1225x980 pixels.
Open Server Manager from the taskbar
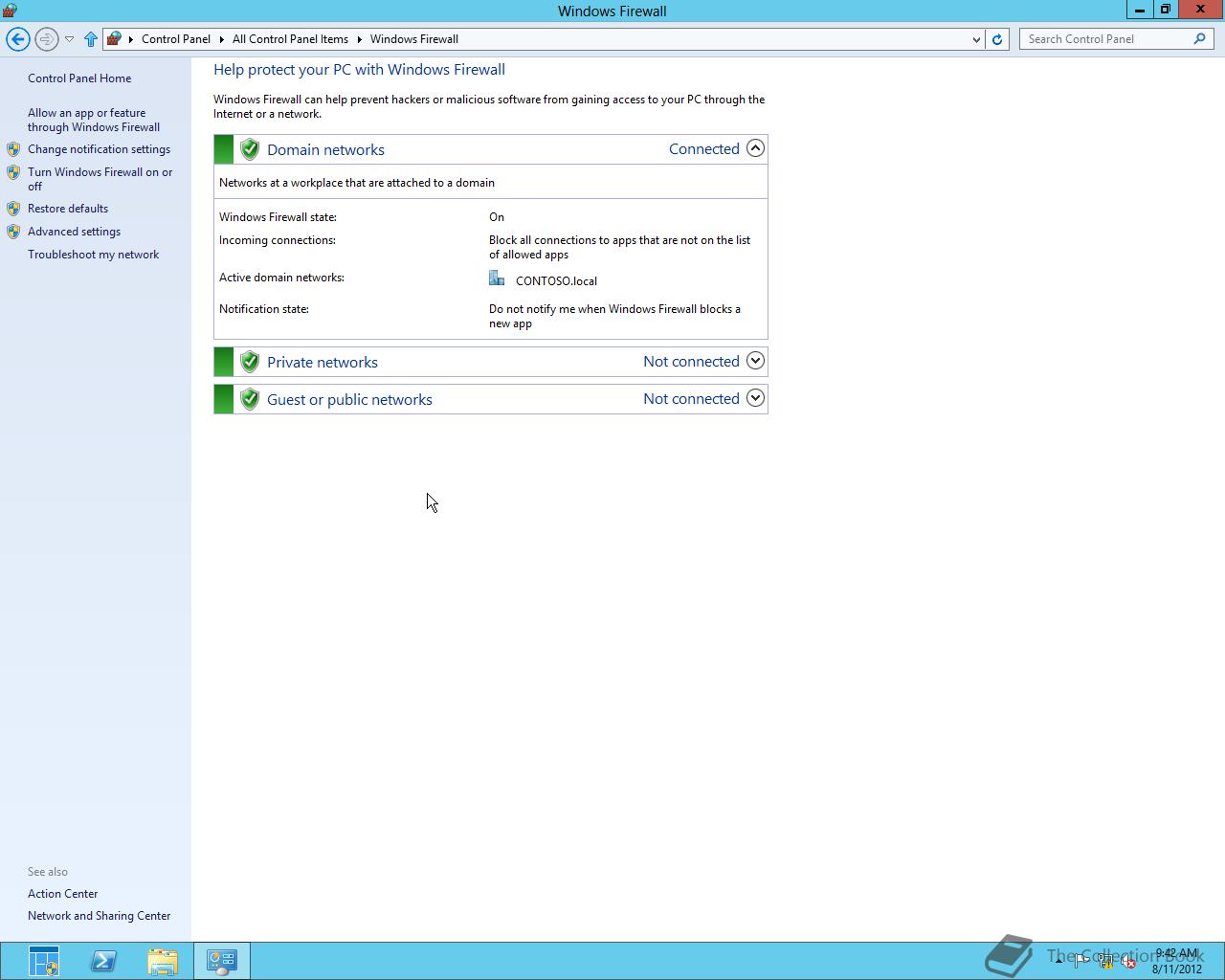click(43, 961)
